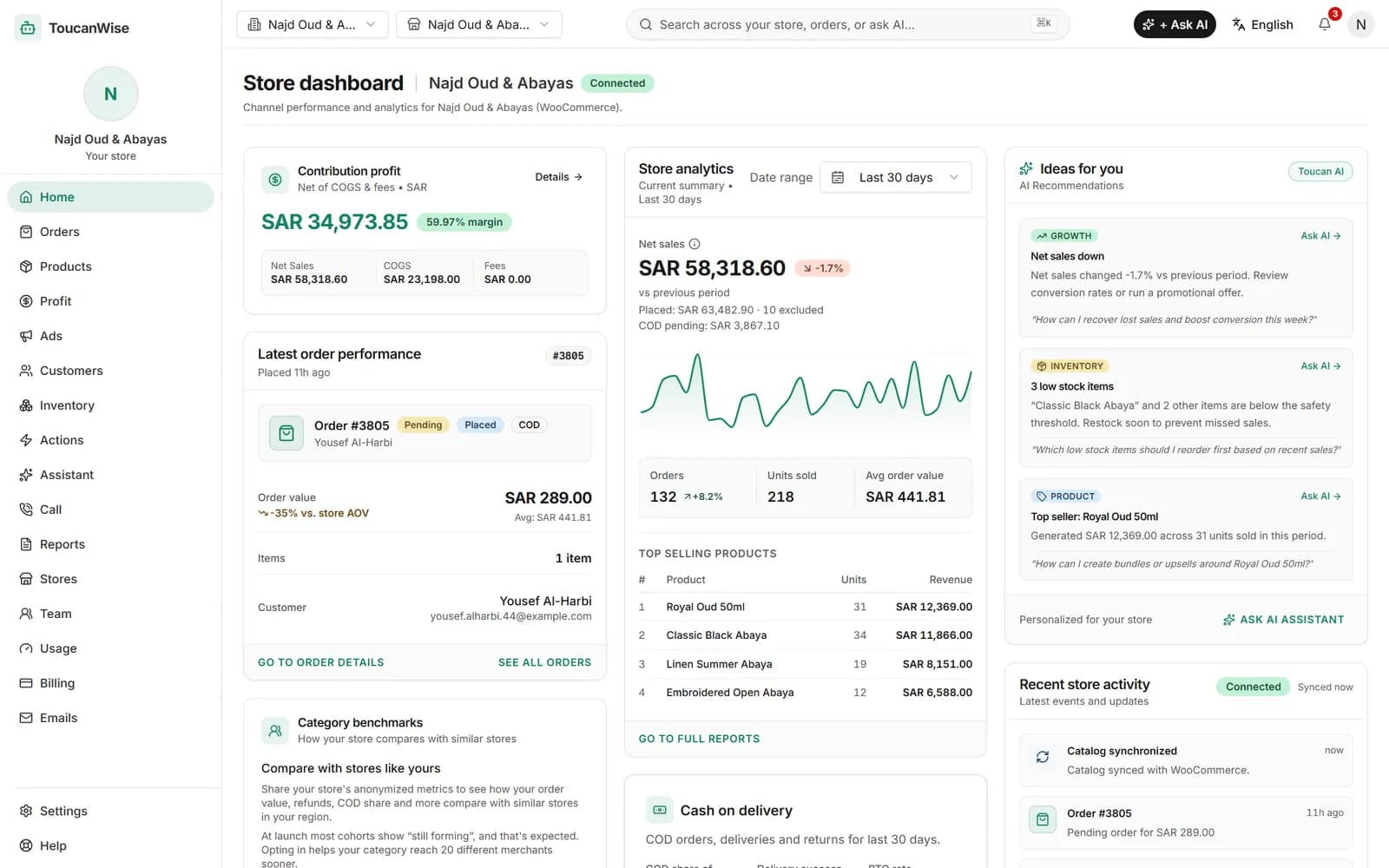1389x868 pixels.
Task: Click the Actions lightning icon
Action: (26, 440)
